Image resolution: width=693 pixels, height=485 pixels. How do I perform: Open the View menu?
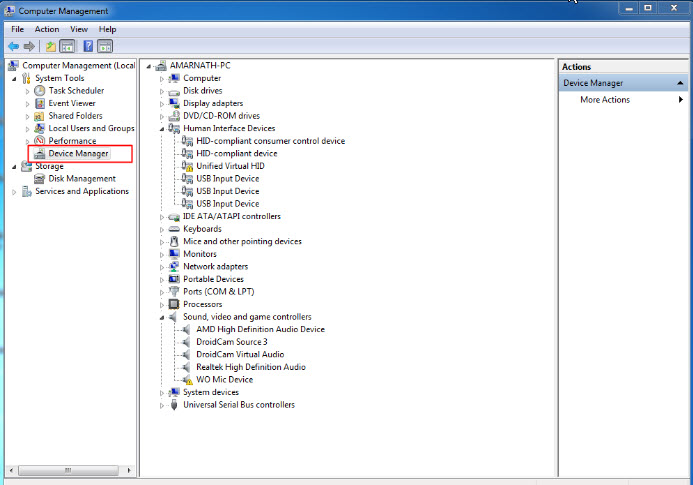(79, 29)
